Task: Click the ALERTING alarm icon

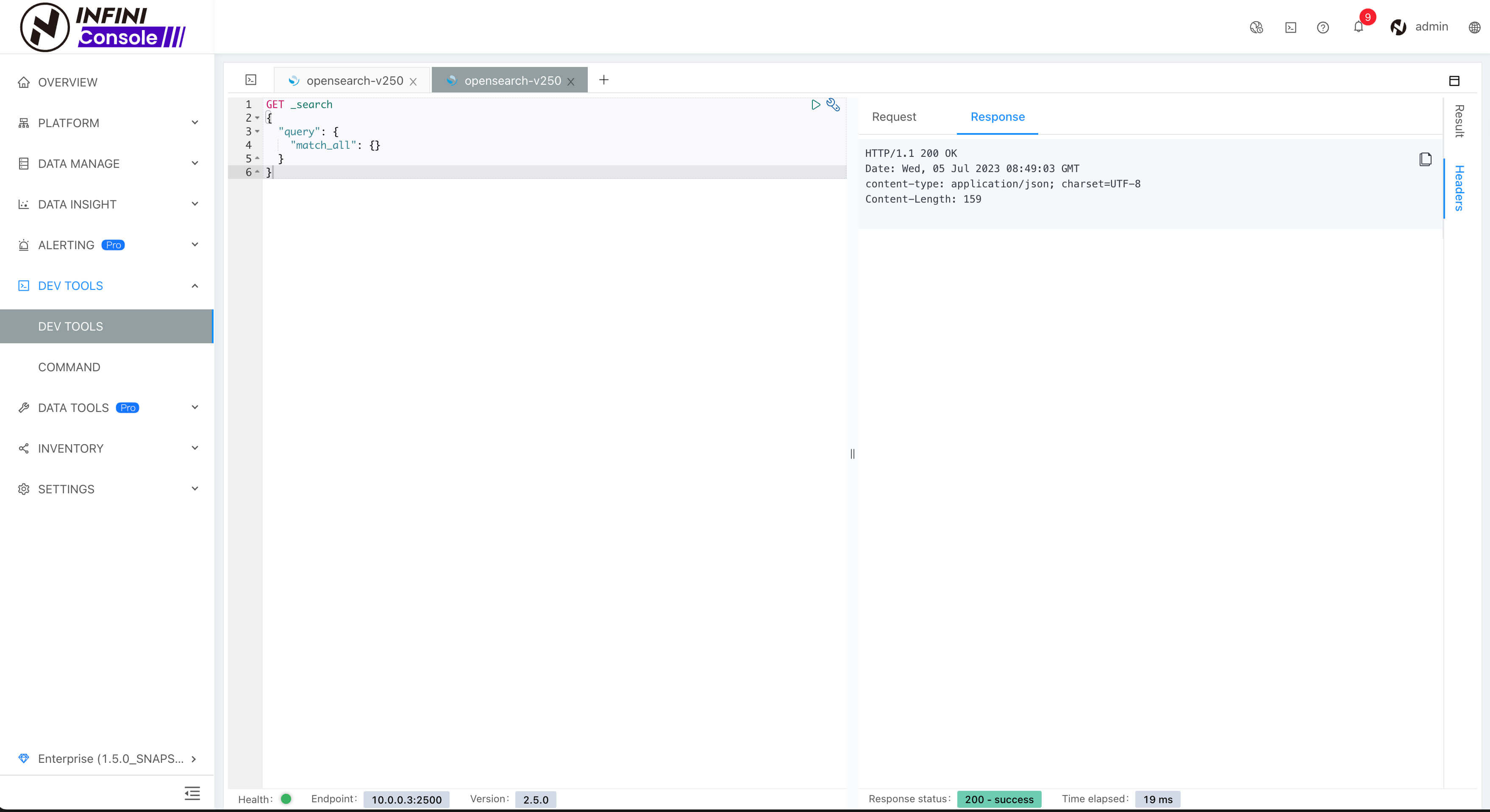Action: click(24, 245)
